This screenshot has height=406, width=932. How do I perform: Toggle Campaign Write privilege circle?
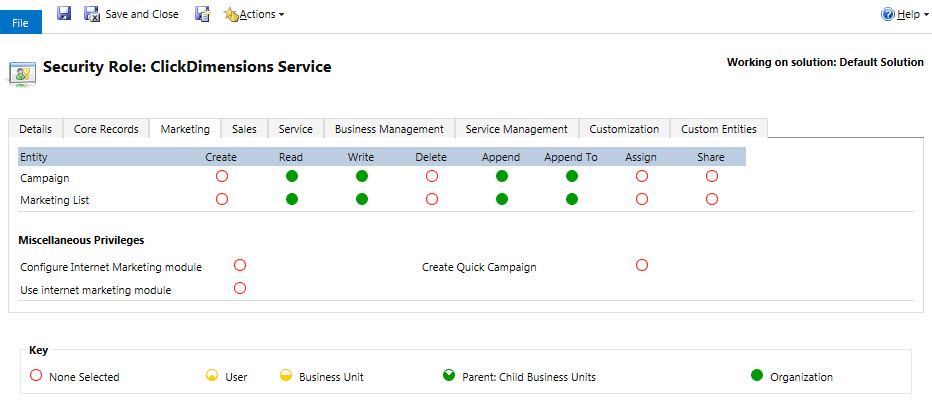point(362,176)
